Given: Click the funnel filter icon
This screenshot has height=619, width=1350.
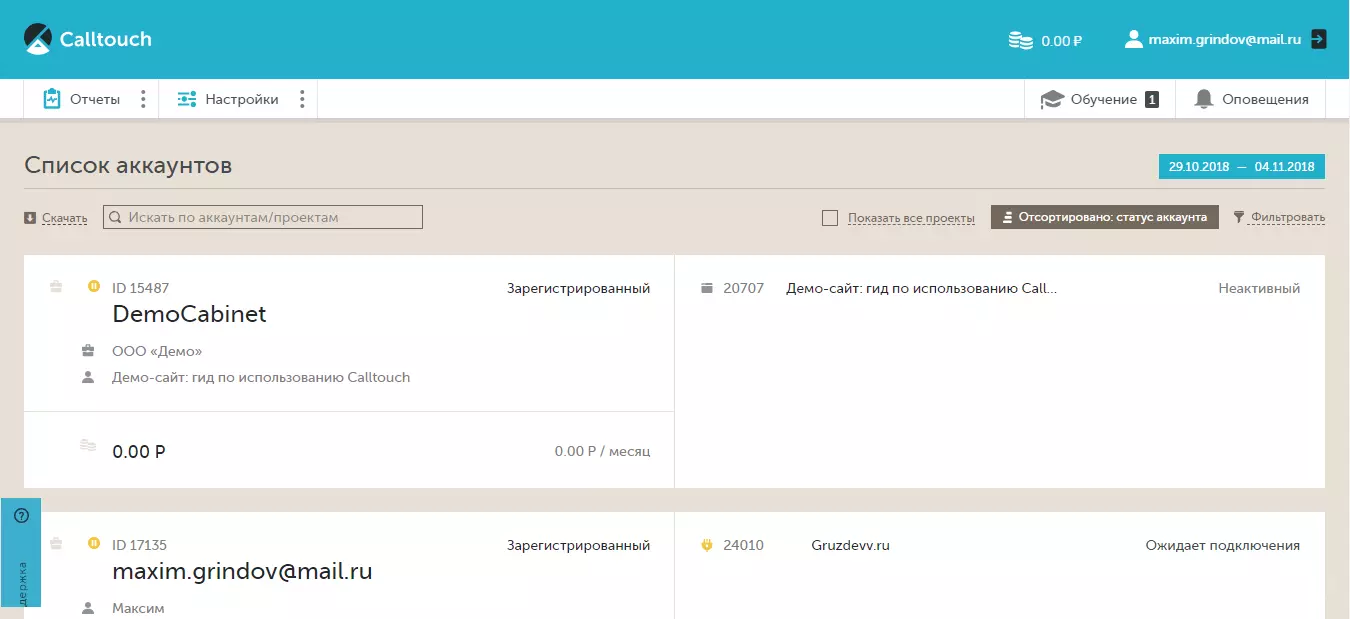Looking at the screenshot, I should 1239,217.
